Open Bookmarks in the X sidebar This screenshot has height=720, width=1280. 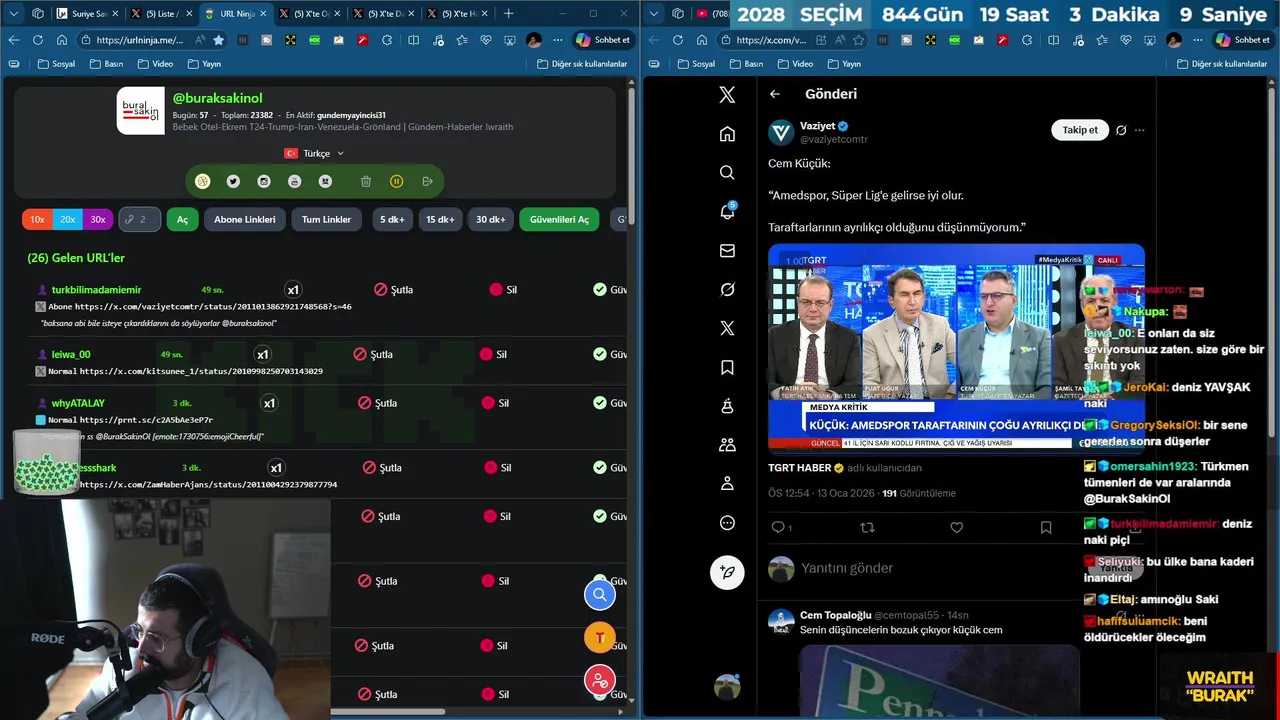pyautogui.click(x=727, y=367)
